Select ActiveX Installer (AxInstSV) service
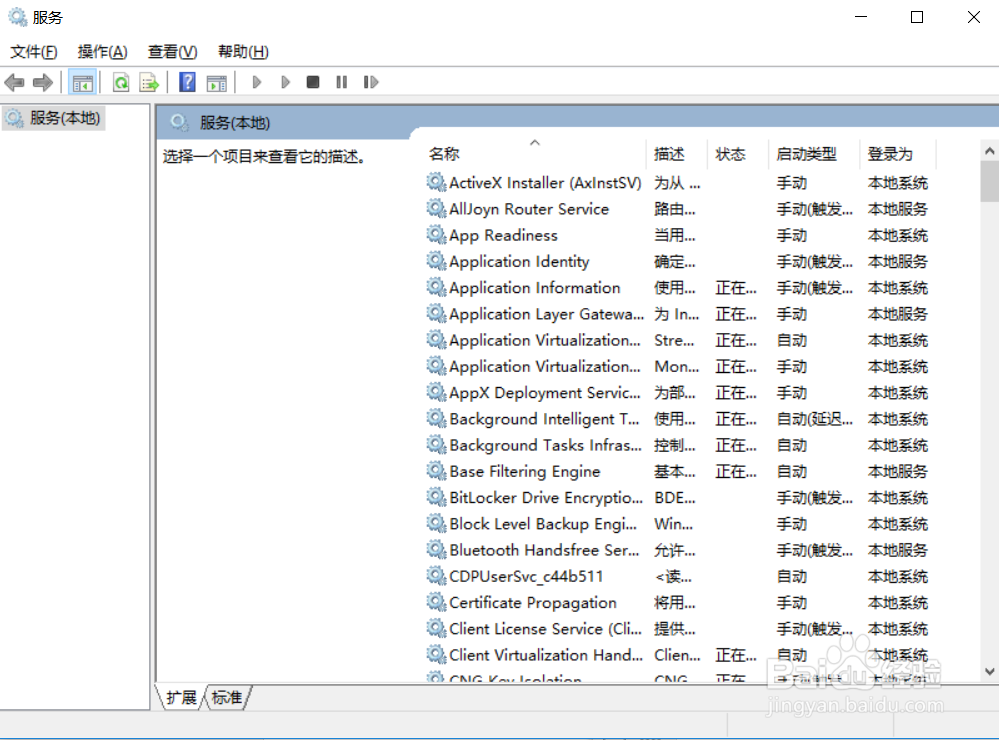This screenshot has width=999, height=740. [x=677, y=183]
